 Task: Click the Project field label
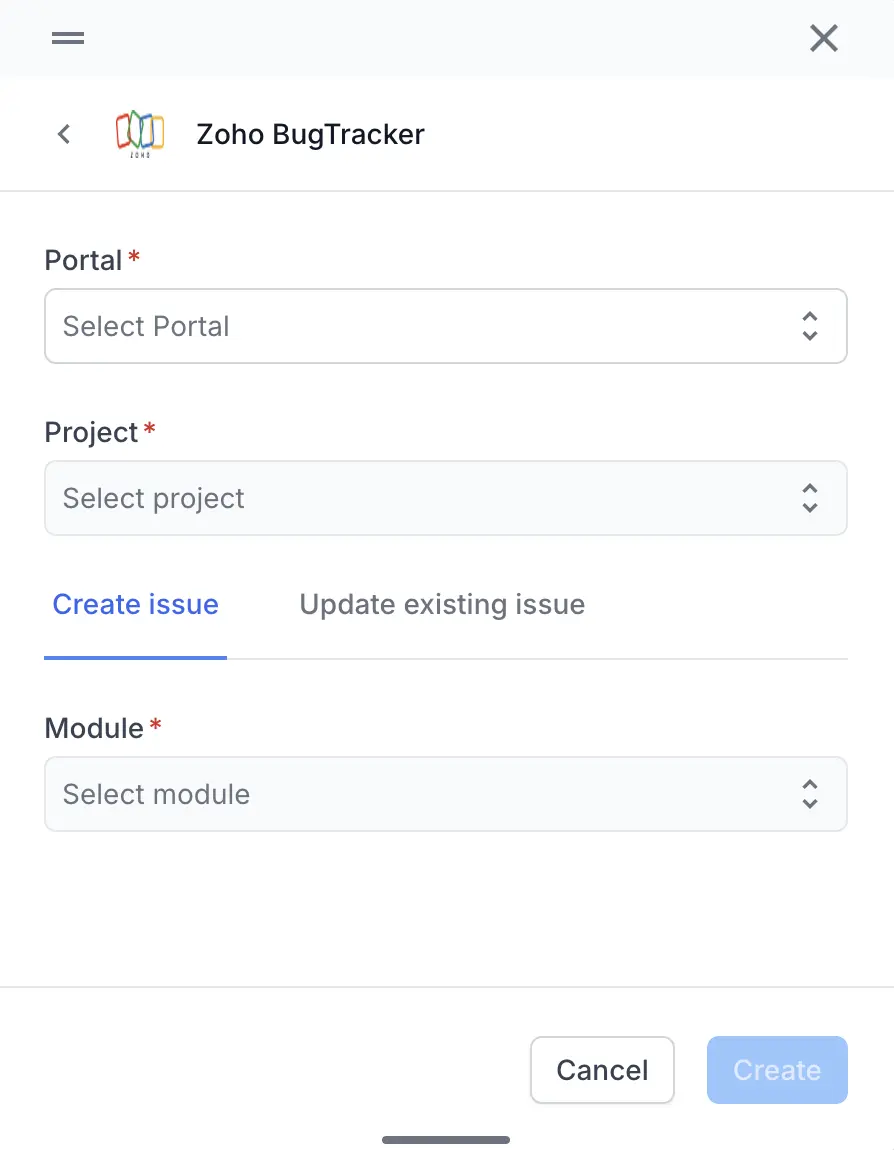[91, 433]
